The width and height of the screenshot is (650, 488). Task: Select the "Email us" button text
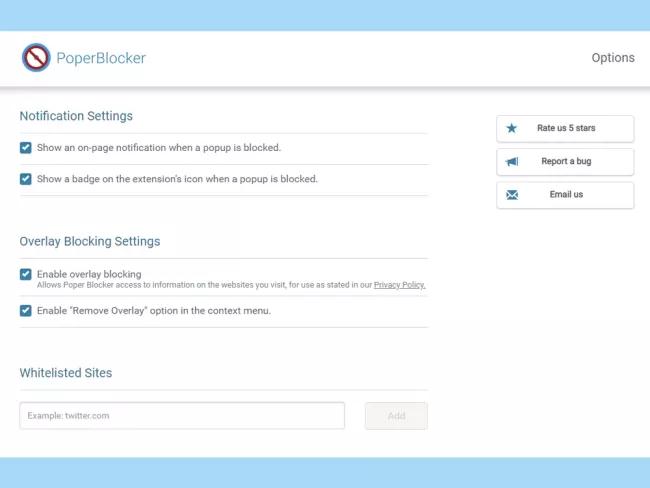(566, 195)
